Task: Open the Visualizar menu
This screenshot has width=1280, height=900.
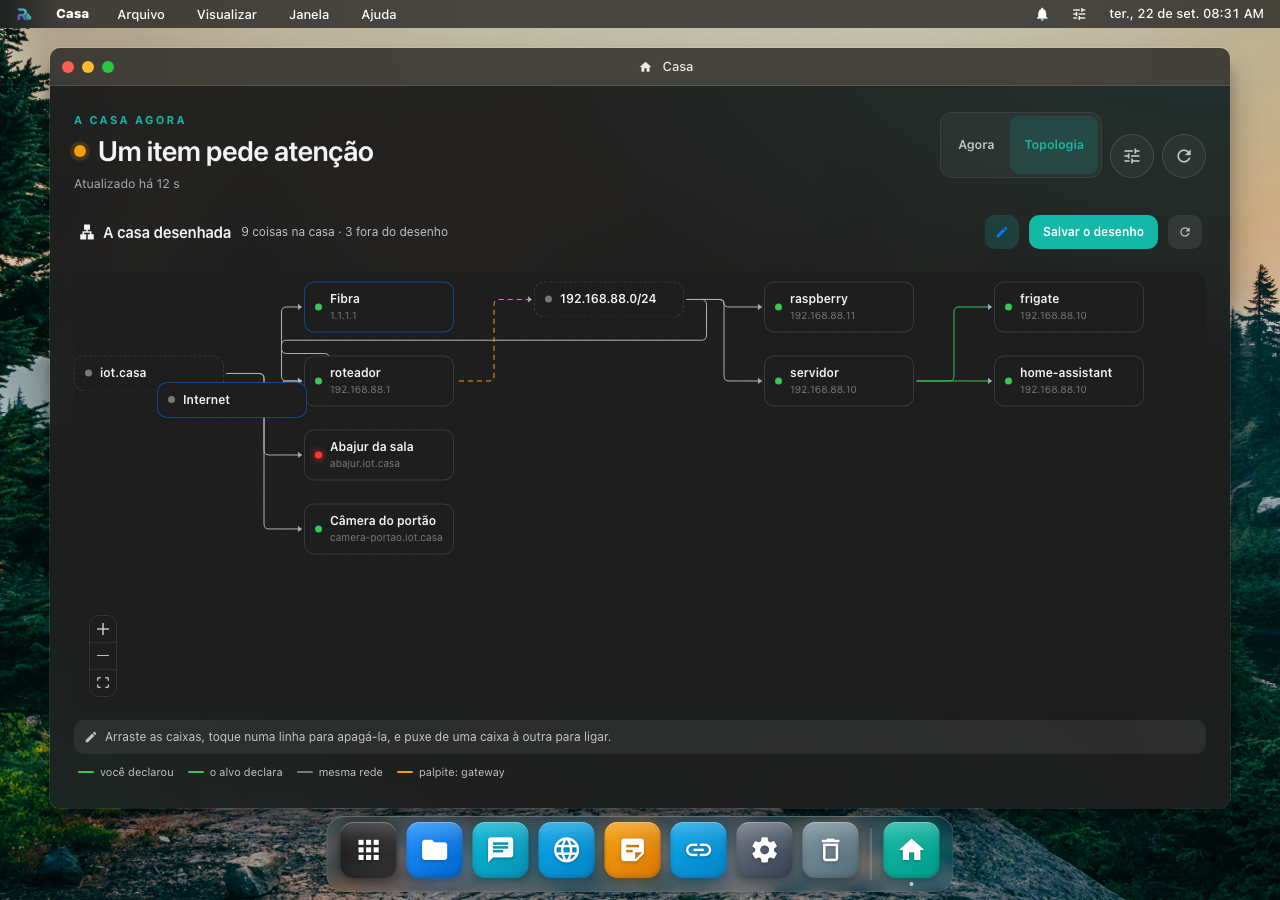Action: click(227, 14)
